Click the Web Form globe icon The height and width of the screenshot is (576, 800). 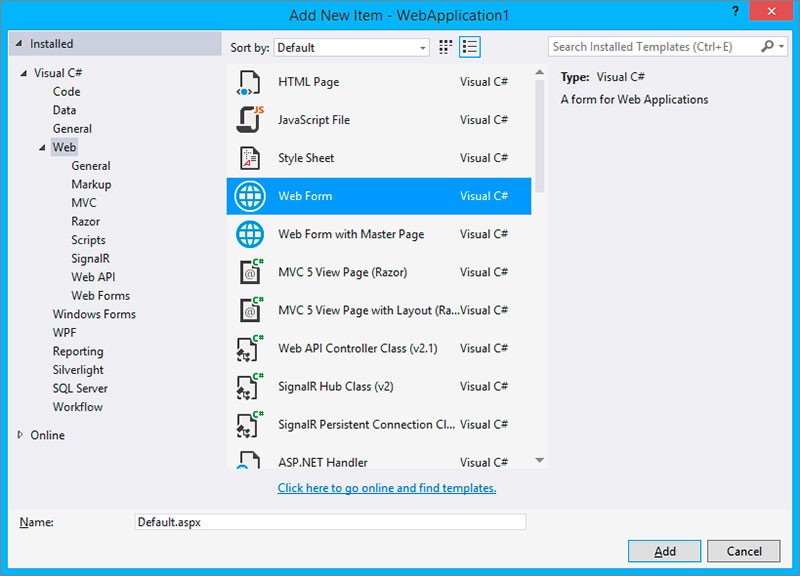[249, 196]
